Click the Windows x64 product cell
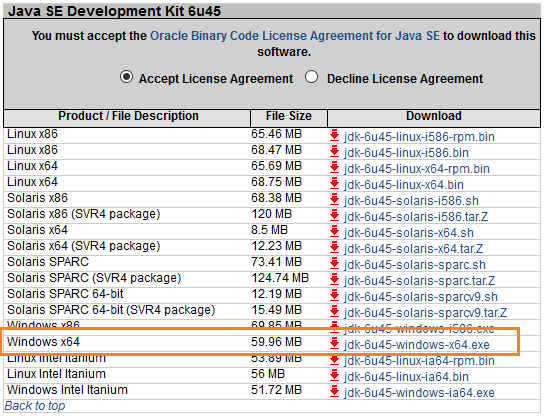This screenshot has width=545, height=417. click(43, 342)
